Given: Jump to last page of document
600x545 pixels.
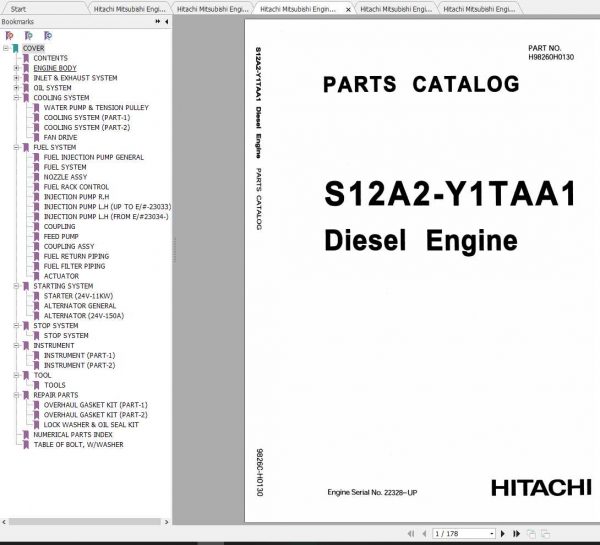Looking at the screenshot, I should click(x=516, y=534).
